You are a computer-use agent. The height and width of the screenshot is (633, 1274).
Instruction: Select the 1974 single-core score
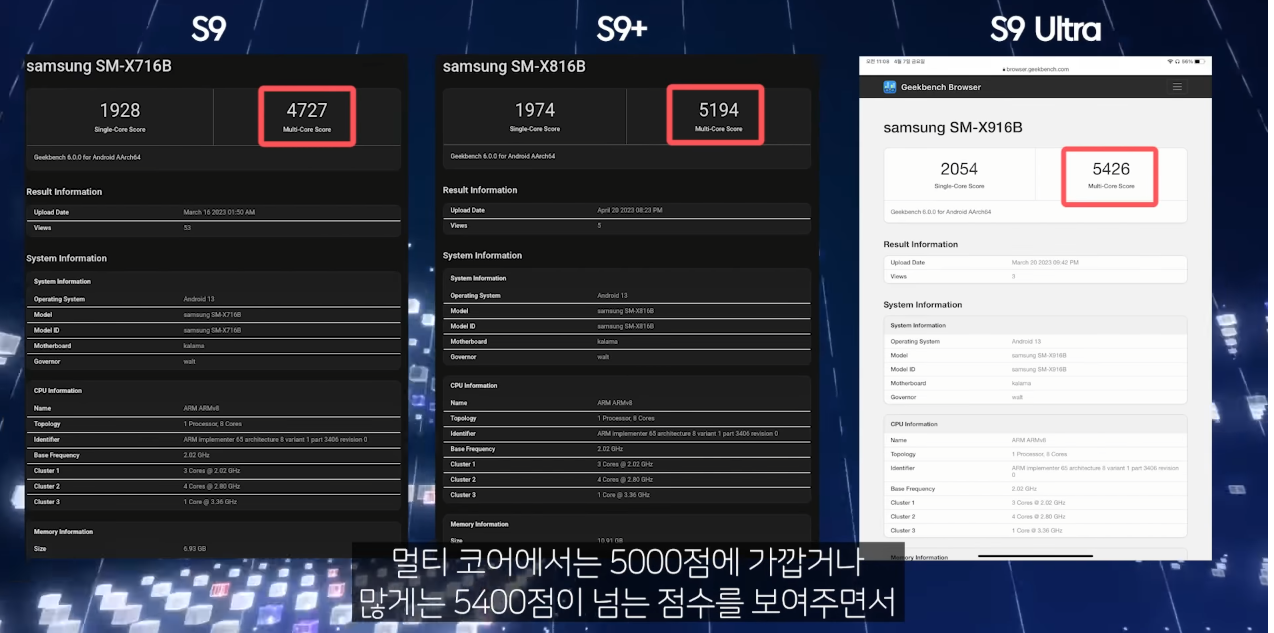(535, 109)
